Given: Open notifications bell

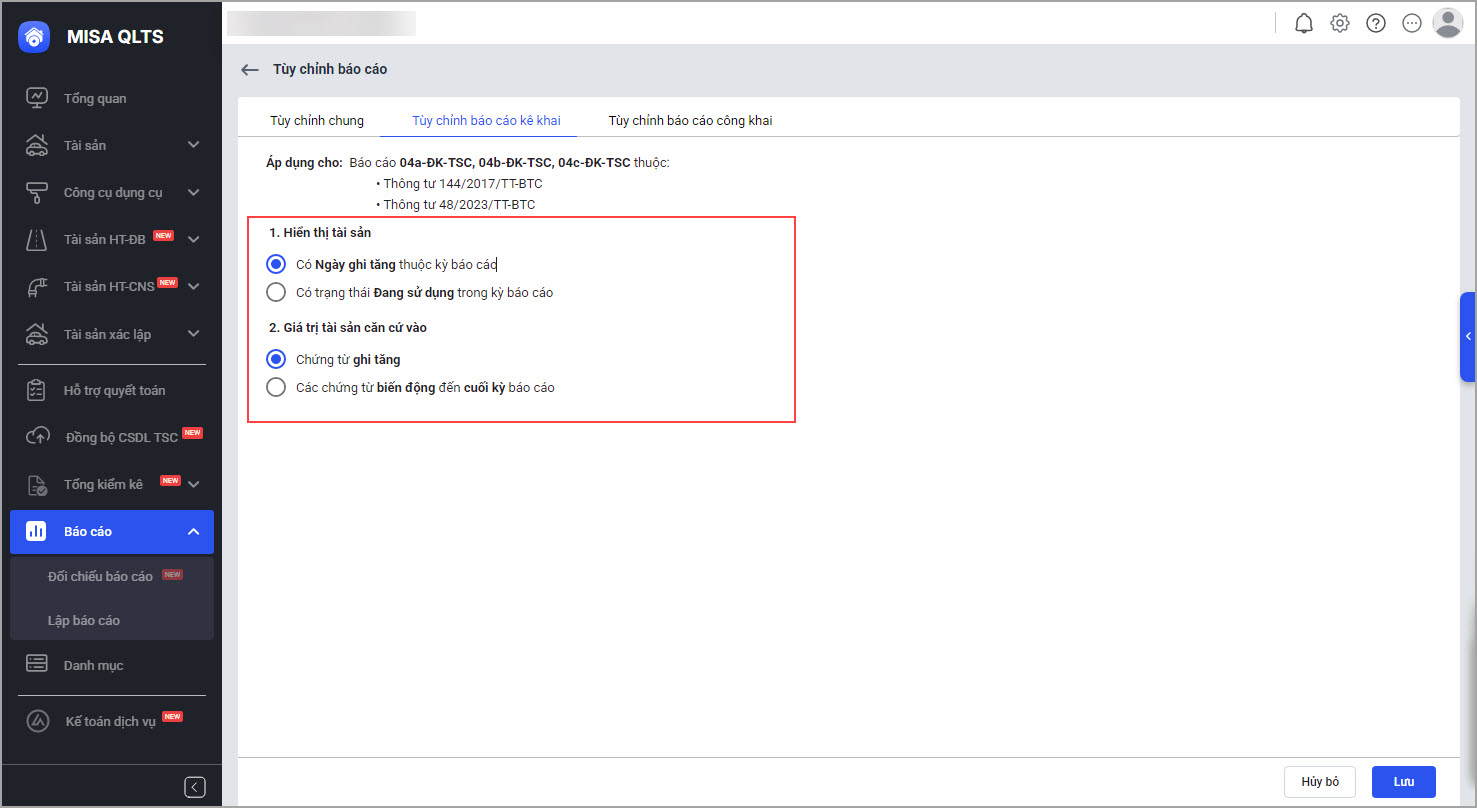Looking at the screenshot, I should coord(1304,23).
